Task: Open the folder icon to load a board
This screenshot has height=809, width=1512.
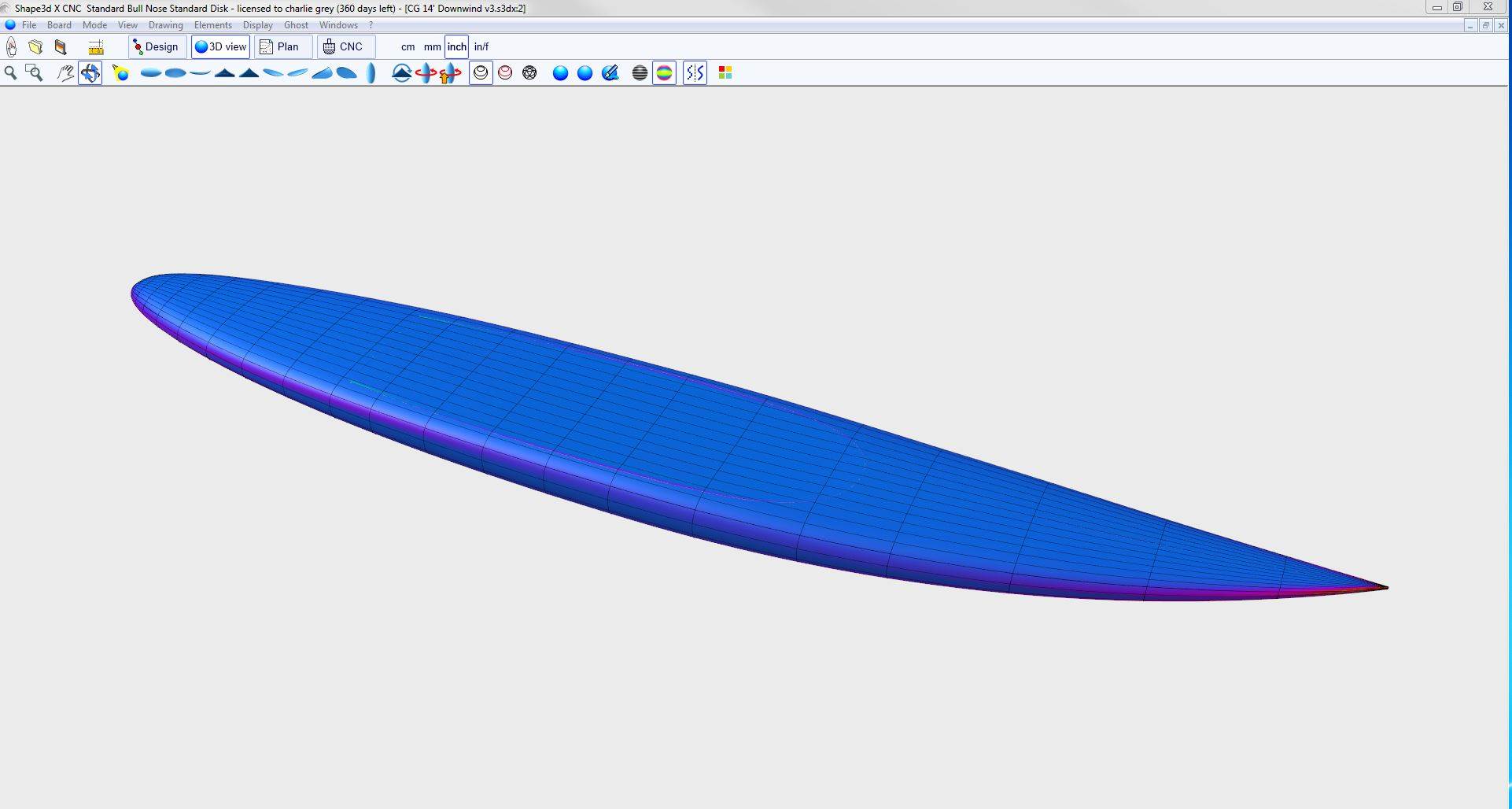Action: [35, 47]
